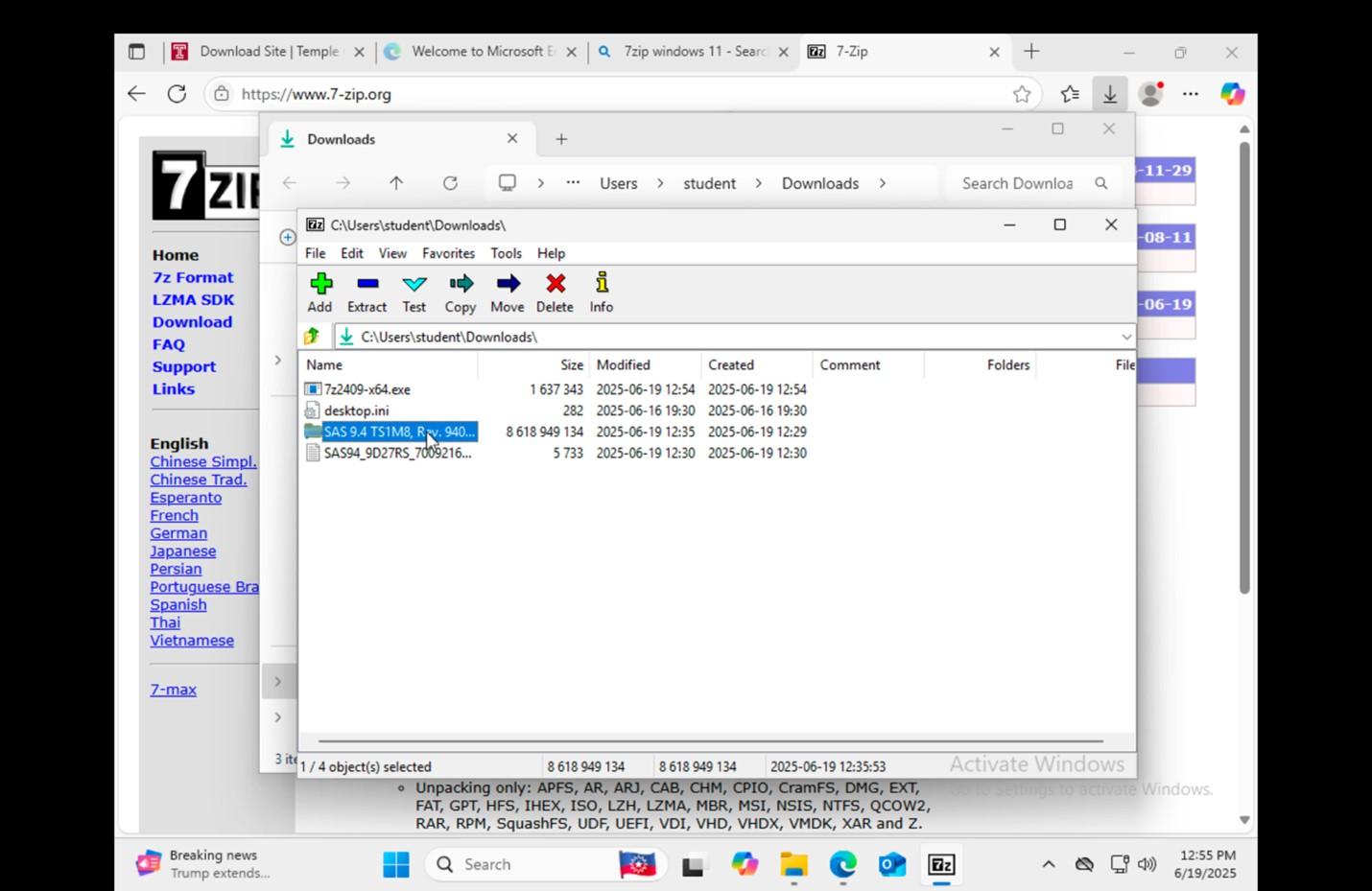Open the browser Downloads icon

pos(1110,94)
